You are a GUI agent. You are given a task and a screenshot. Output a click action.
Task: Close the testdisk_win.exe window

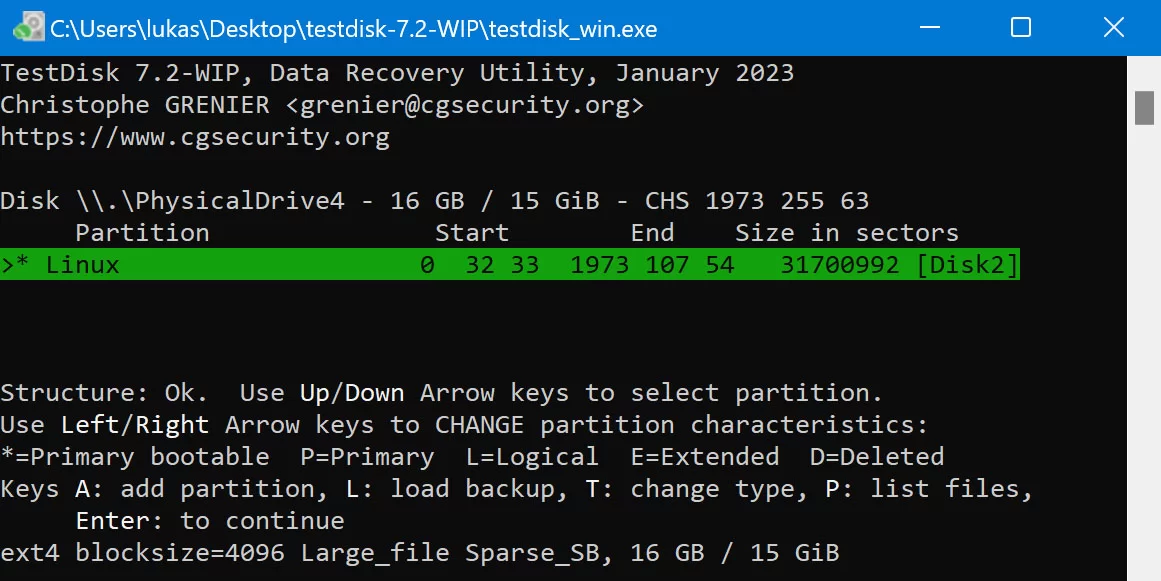click(1114, 28)
